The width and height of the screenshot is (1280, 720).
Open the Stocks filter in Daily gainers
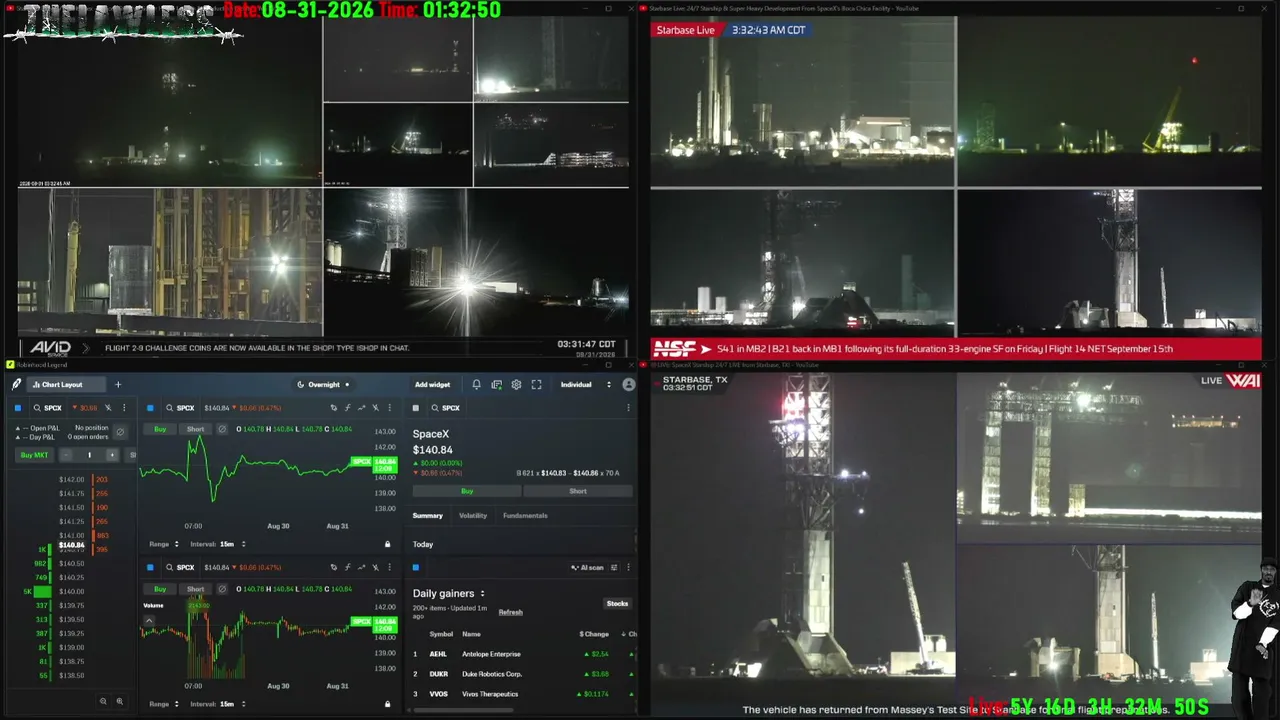617,603
